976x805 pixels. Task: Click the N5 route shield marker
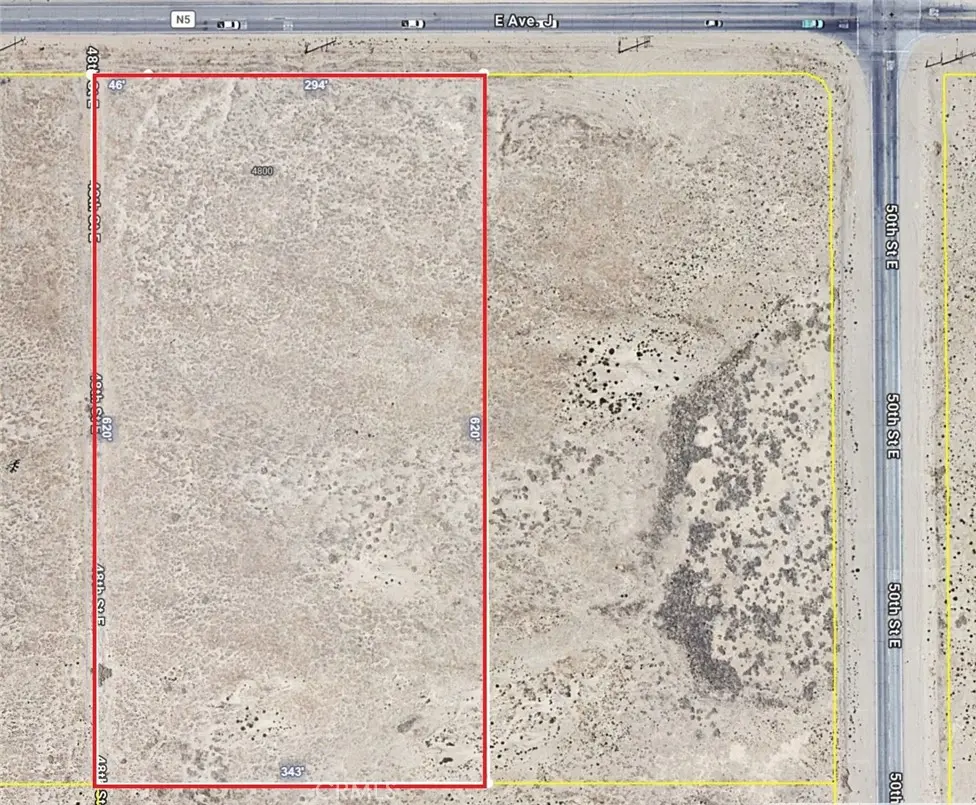(182, 19)
